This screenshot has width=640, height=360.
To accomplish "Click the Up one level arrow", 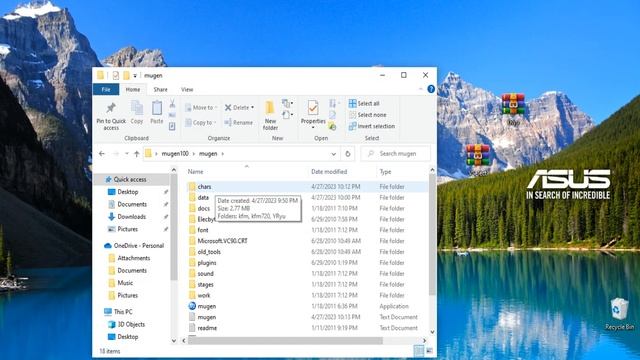I will click(137, 154).
